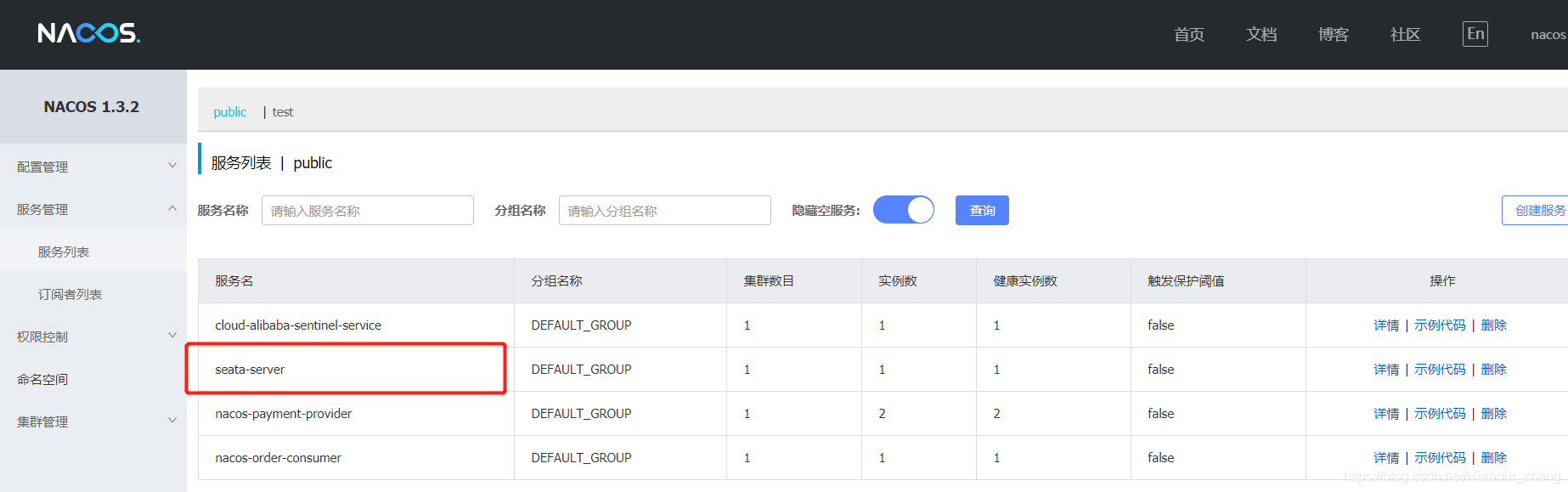Open 订阅者列表 in sidebar
1568x492 pixels.
pyautogui.click(x=93, y=294)
